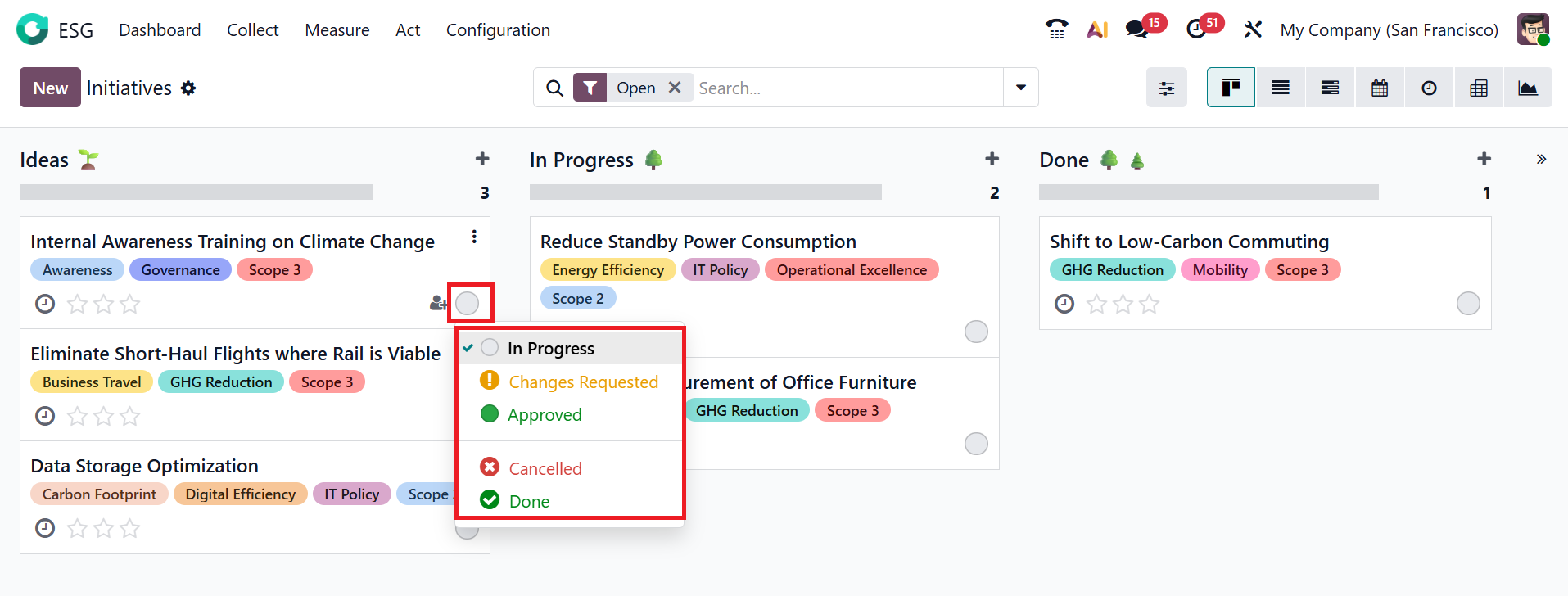This screenshot has height=596, width=1568.
Task: Expand the search options dropdown arrow
Action: tap(1020, 88)
